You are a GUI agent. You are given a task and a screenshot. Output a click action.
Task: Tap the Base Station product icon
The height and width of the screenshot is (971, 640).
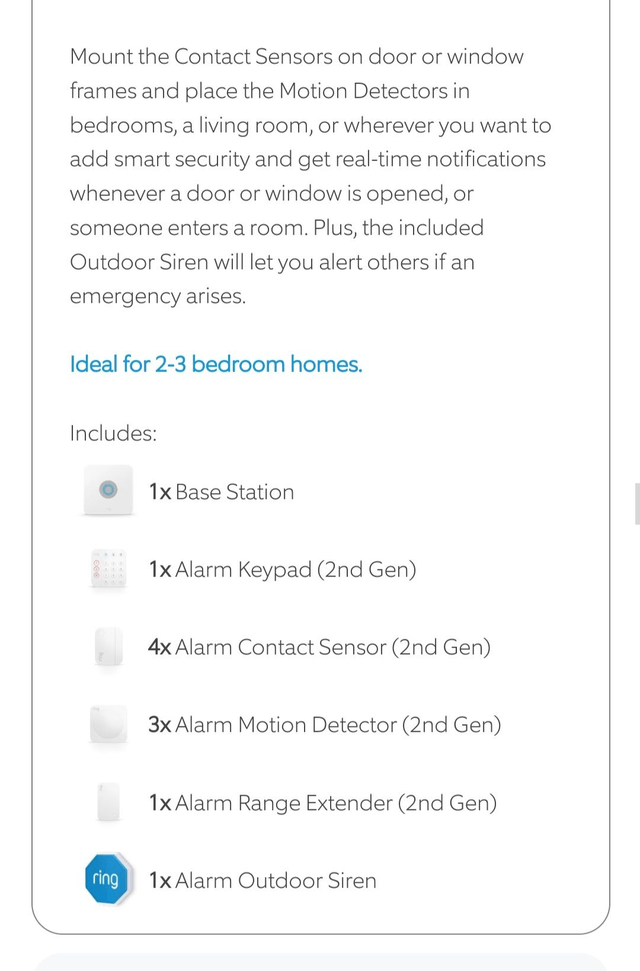click(109, 491)
